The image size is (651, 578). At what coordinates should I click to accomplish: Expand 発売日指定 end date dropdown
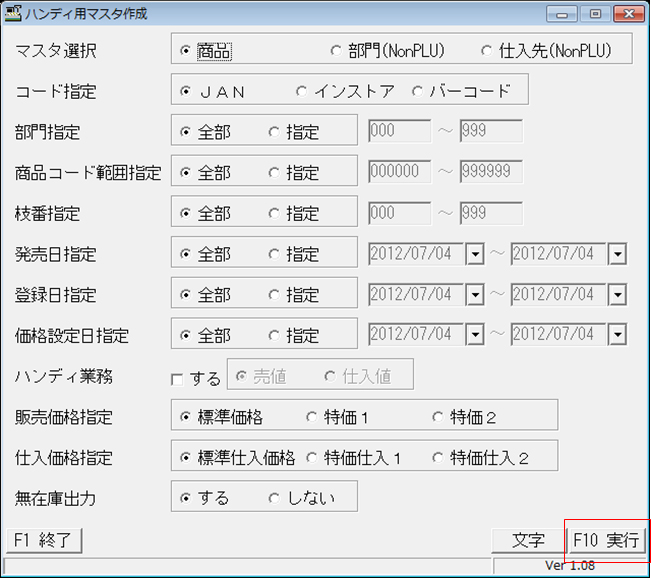[x=618, y=254]
